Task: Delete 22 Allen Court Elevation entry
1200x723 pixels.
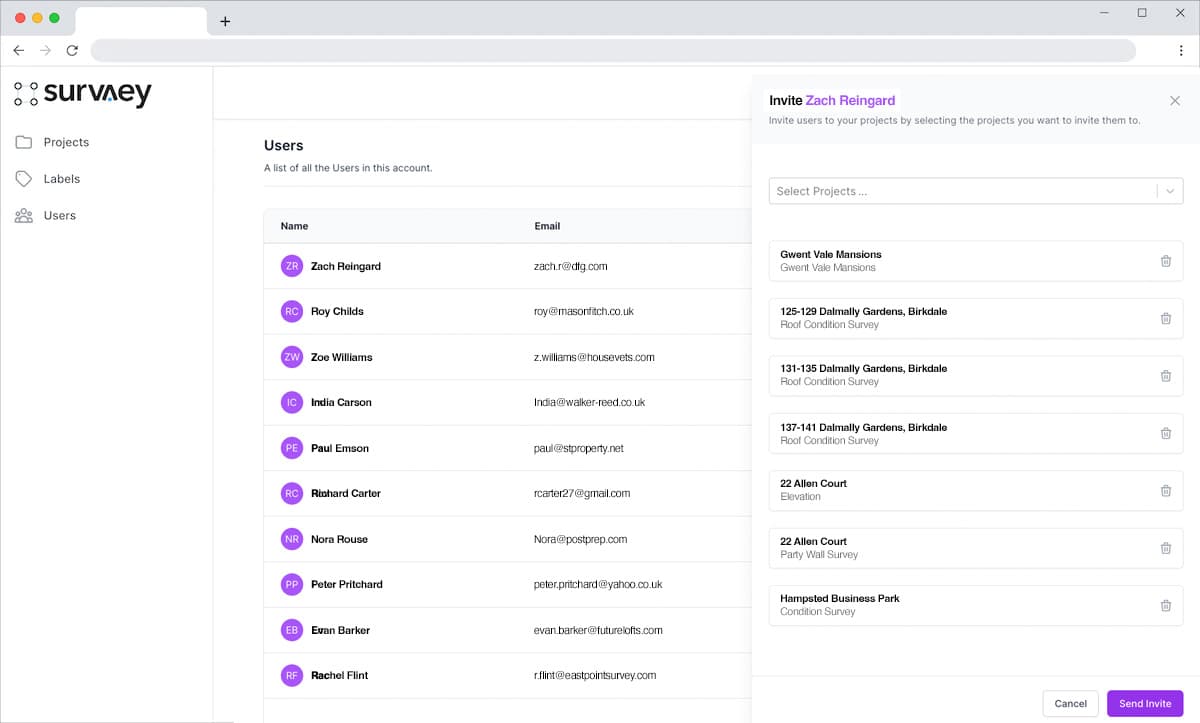Action: tap(1165, 491)
